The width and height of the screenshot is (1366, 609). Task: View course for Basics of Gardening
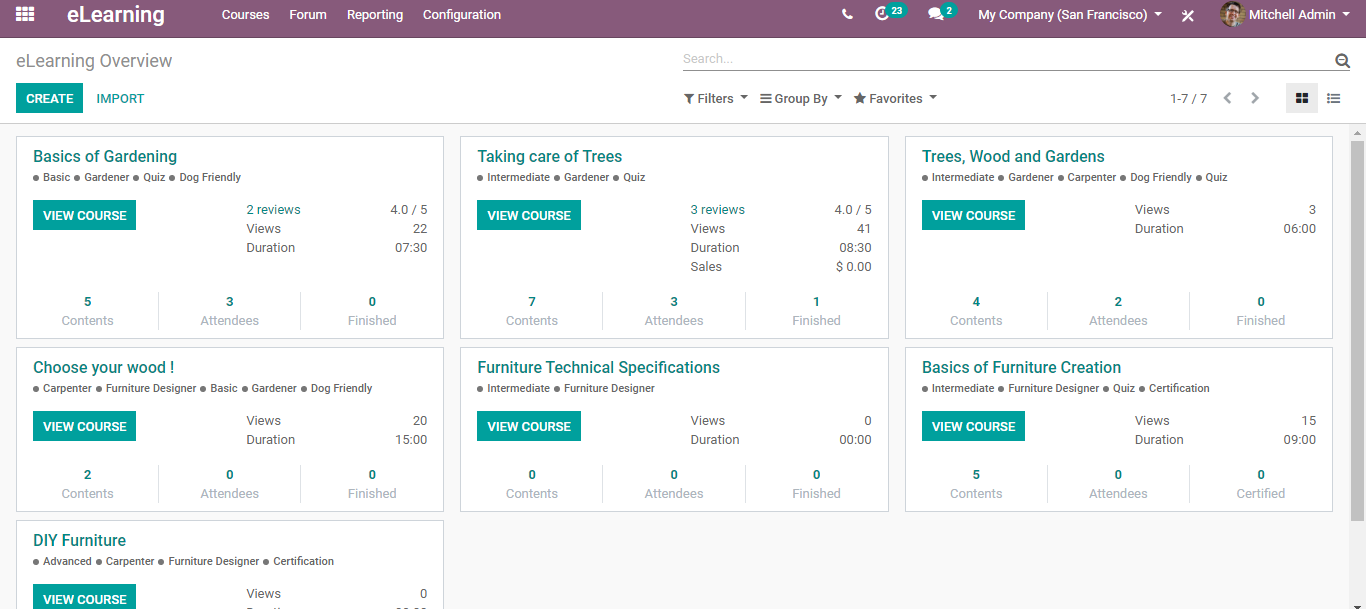click(85, 215)
